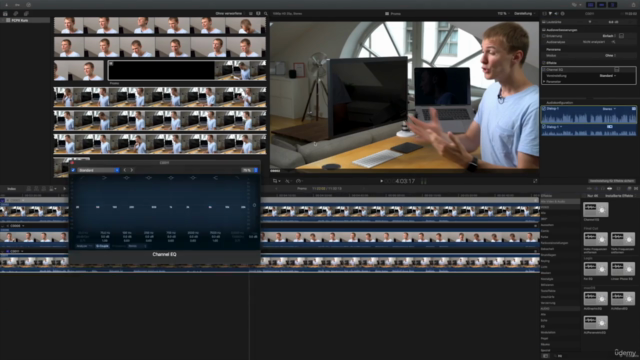Screen dimensions: 640x360
Task: Open Voreinstellung Standard dropdown in inspector
Action: click(x=608, y=76)
